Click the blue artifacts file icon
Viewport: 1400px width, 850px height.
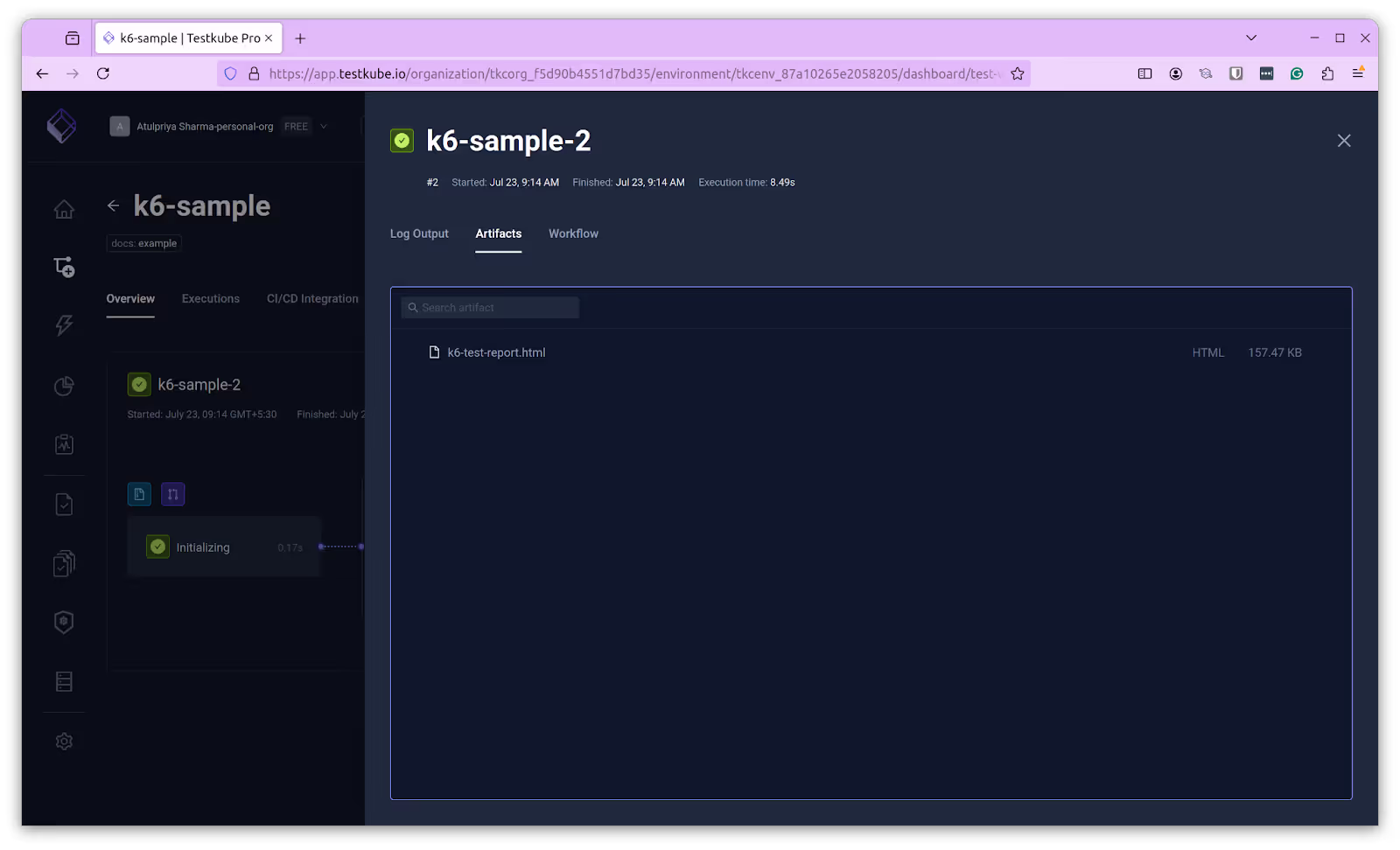tap(139, 494)
